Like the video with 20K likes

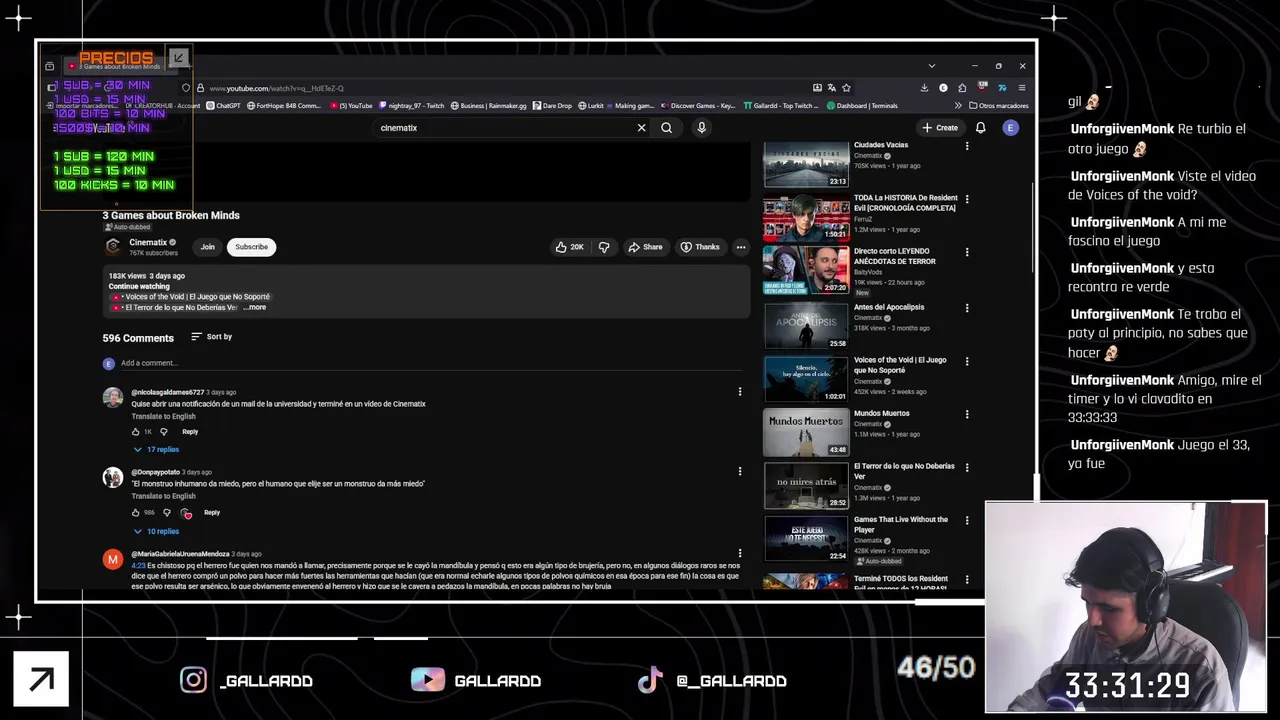[x=570, y=247]
